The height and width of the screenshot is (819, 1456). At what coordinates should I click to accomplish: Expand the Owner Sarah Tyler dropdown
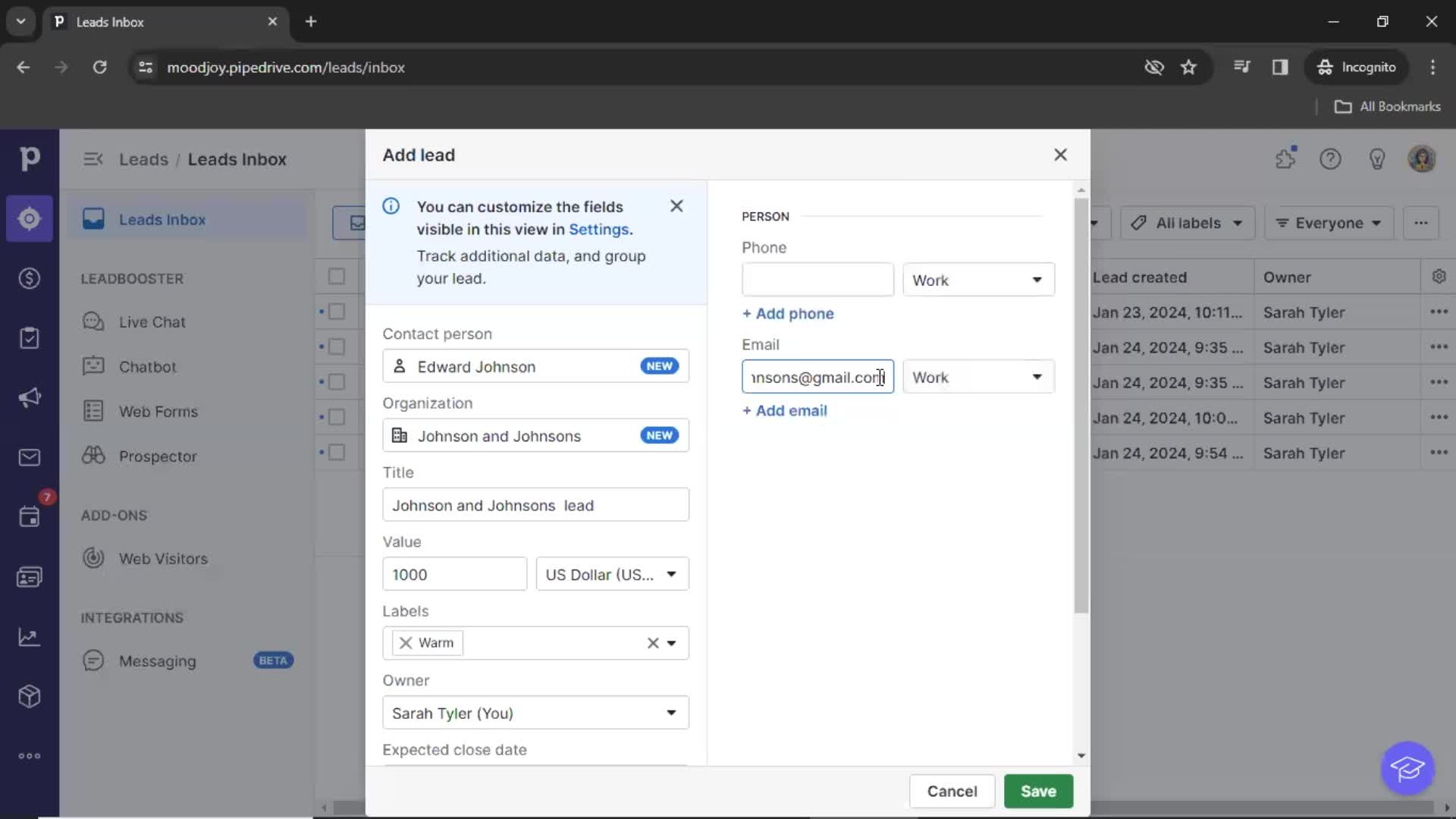point(670,712)
